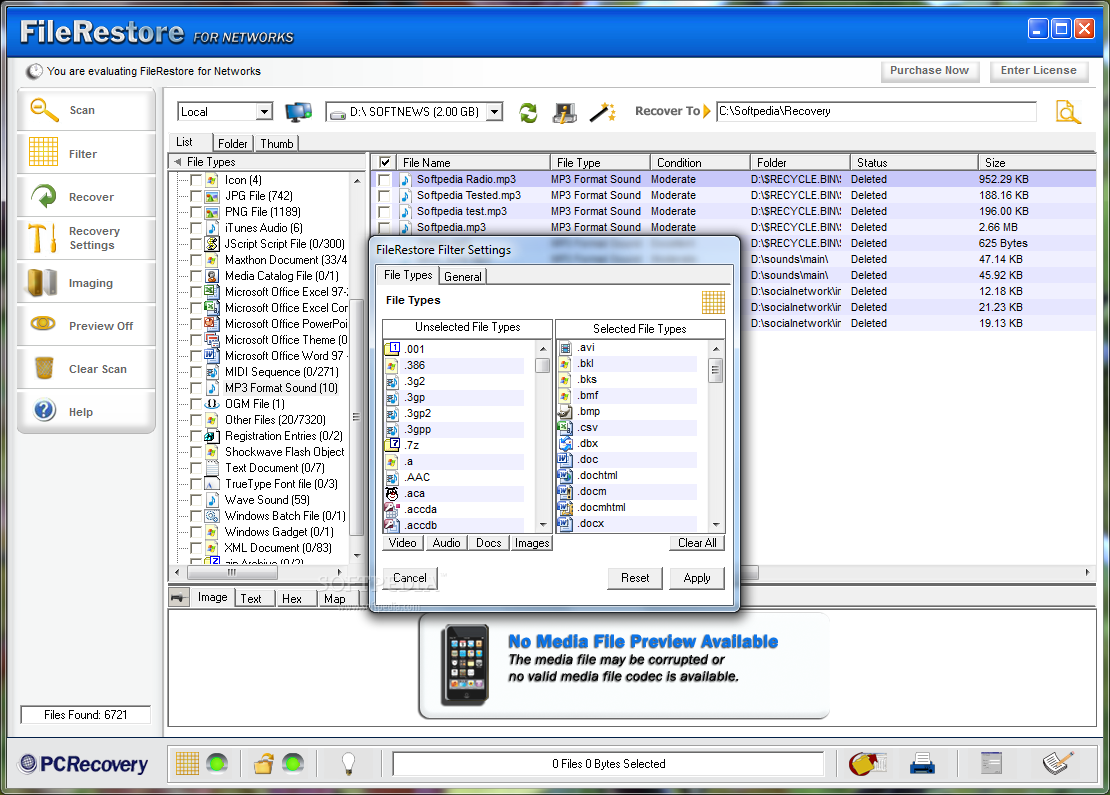Image resolution: width=1110 pixels, height=795 pixels.
Task: Click the Purchase Now button
Action: pyautogui.click(x=929, y=71)
